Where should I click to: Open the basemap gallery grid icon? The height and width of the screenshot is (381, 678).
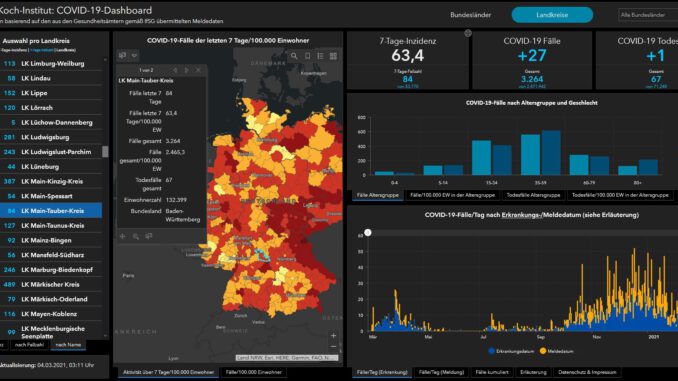333,56
